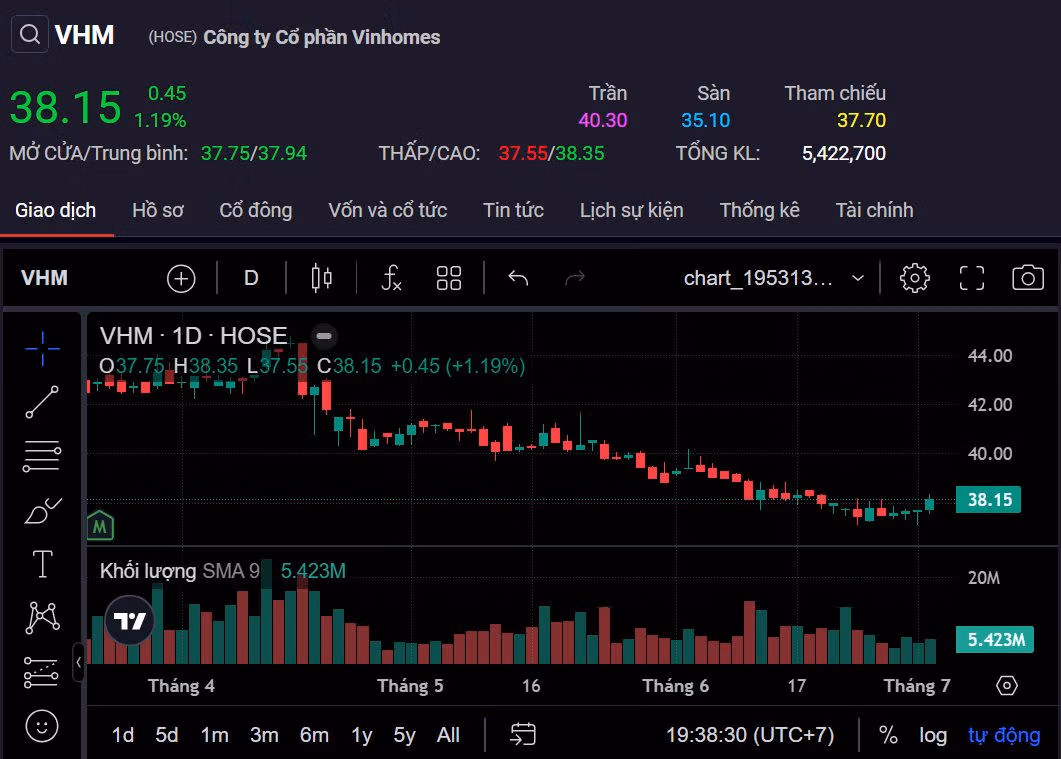1061x759 pixels.
Task: Toggle the tự động auto scale
Action: click(x=1004, y=735)
